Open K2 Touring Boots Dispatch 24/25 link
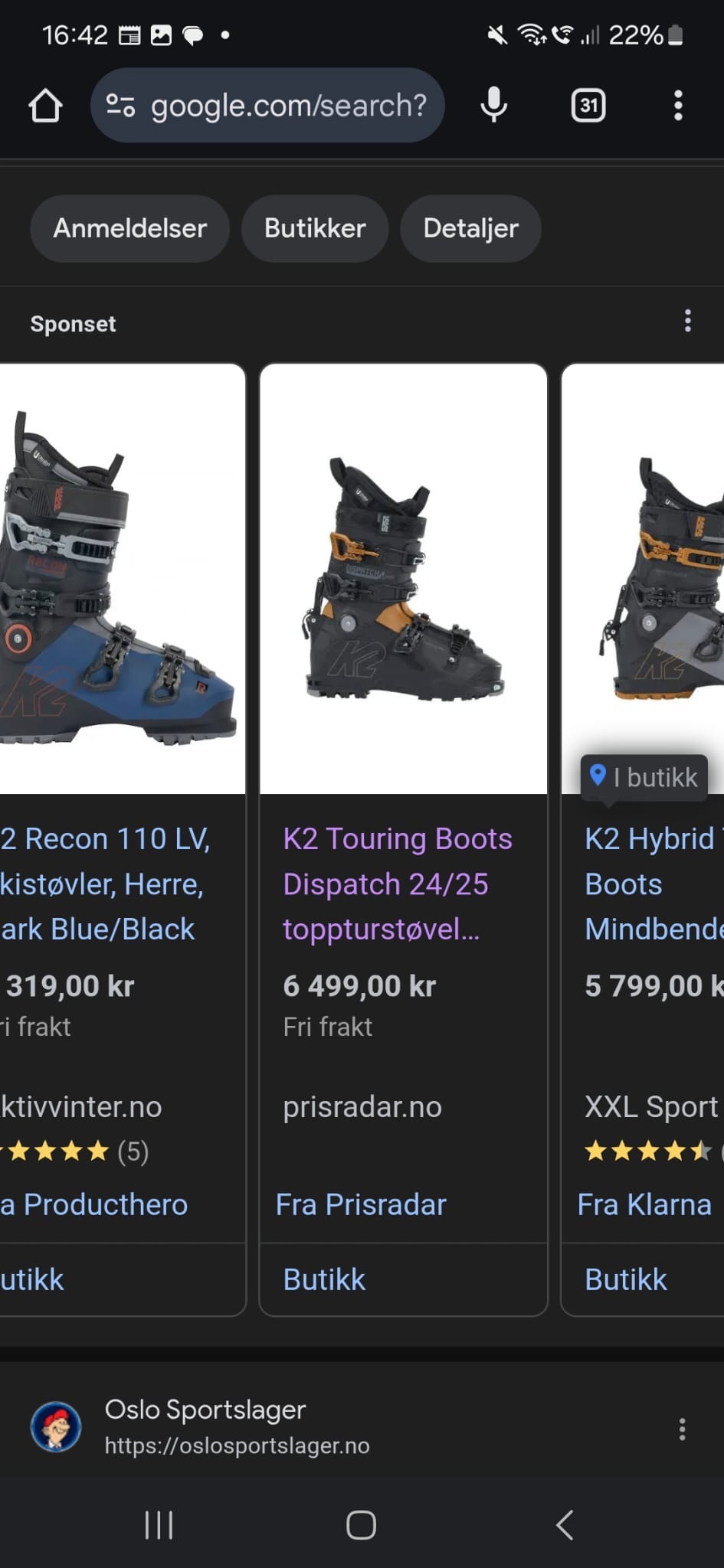Screen dimensions: 724x1568 398,884
